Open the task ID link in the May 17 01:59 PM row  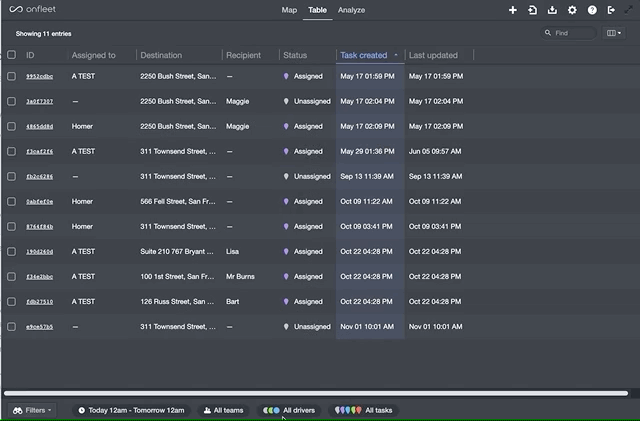tap(40, 76)
